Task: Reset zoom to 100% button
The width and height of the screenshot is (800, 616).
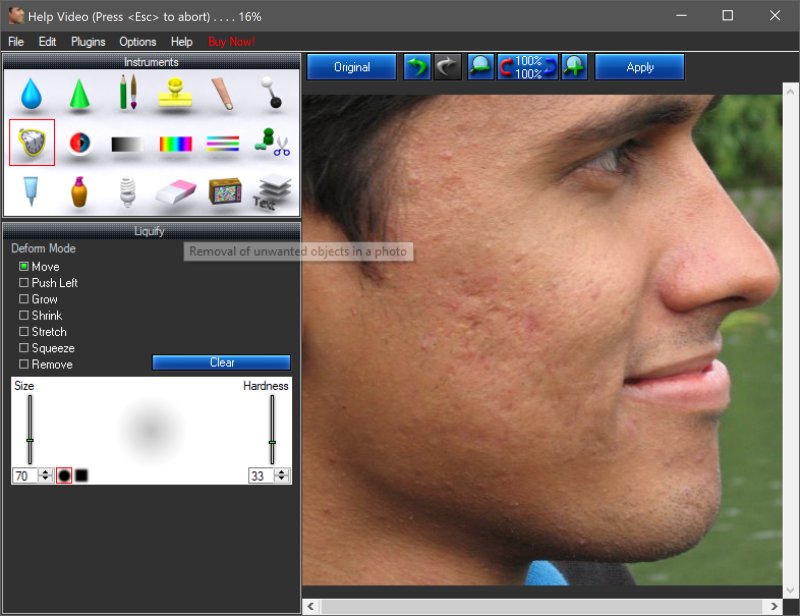Action: pyautogui.click(x=528, y=67)
